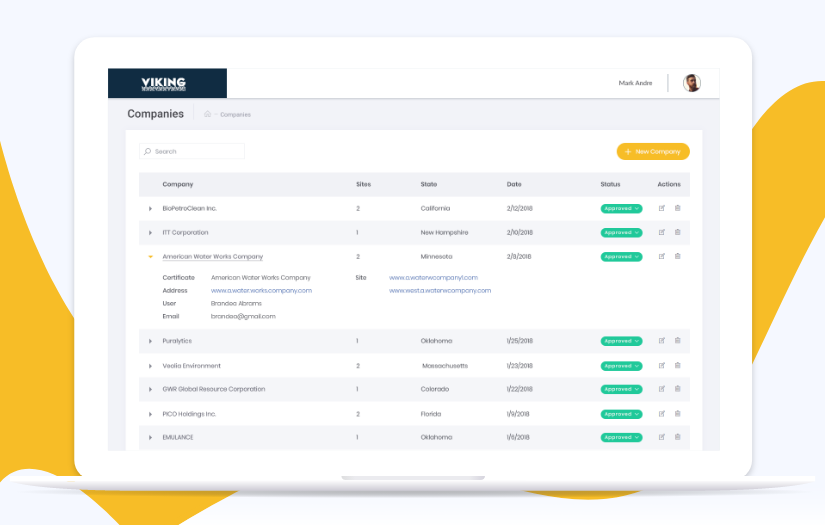Image resolution: width=825 pixels, height=525 pixels.
Task: Open BioPetroClean Approved status dropdown
Action: (x=621, y=208)
